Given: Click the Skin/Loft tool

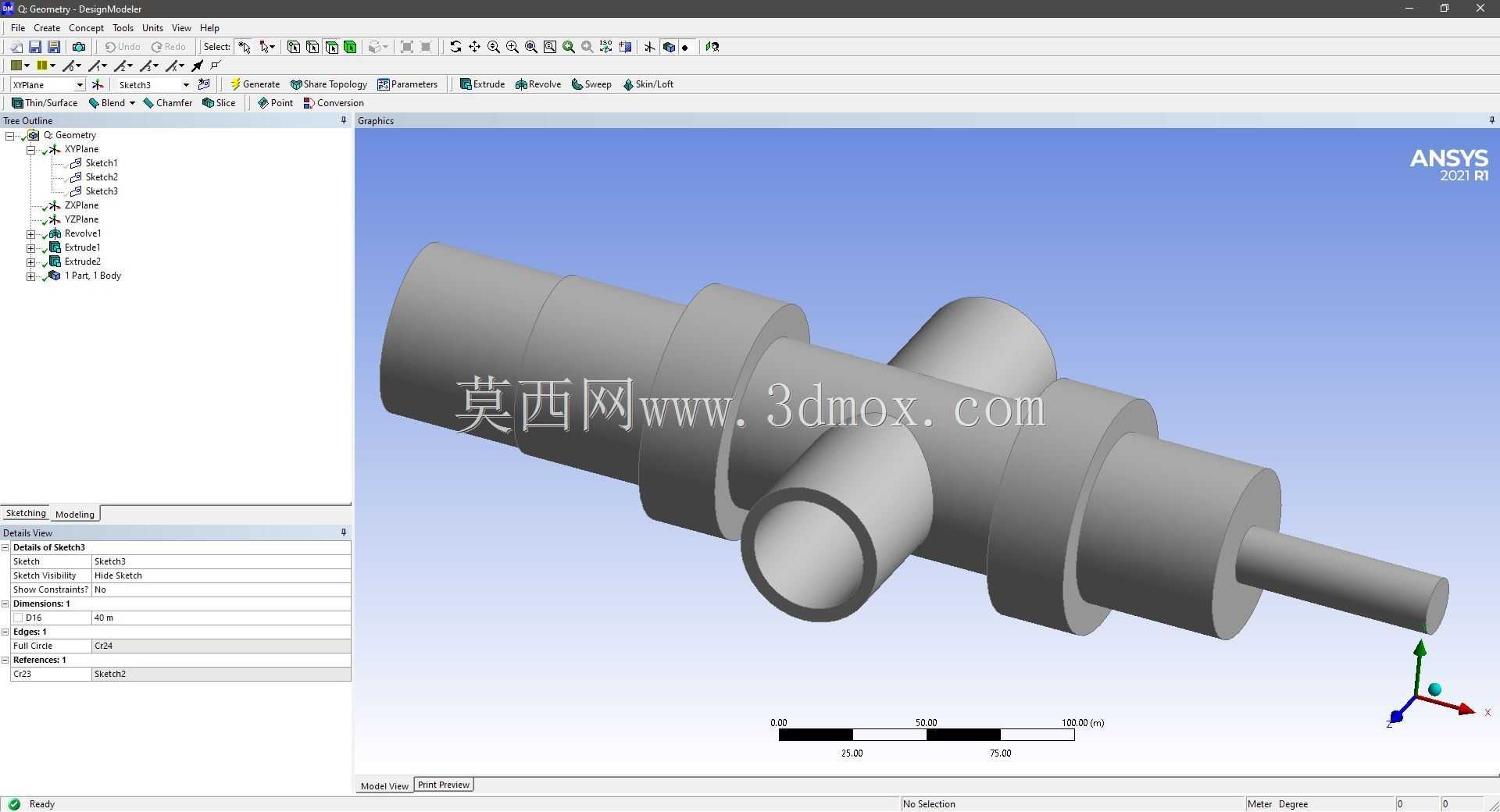Looking at the screenshot, I should pyautogui.click(x=648, y=84).
